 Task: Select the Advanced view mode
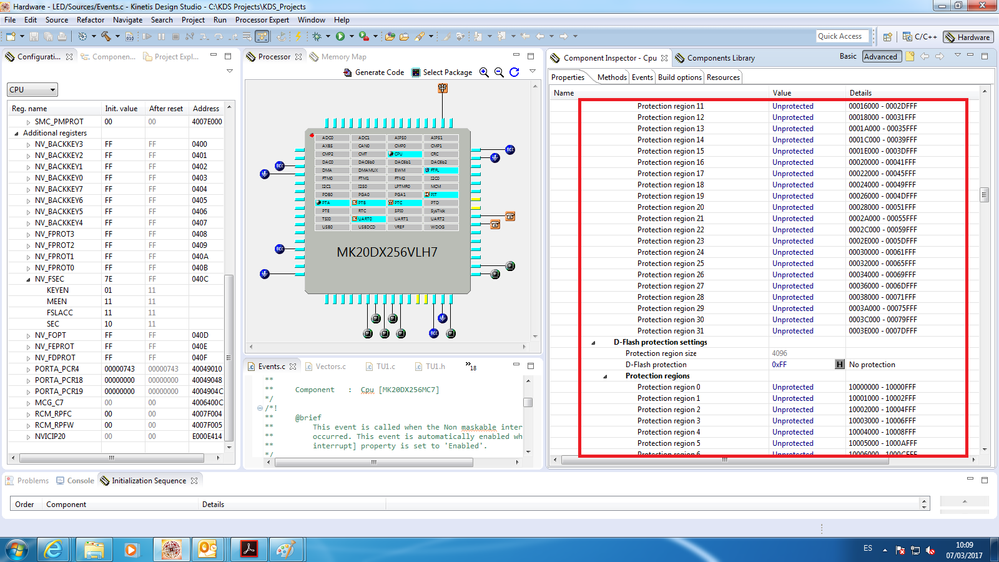click(x=880, y=57)
